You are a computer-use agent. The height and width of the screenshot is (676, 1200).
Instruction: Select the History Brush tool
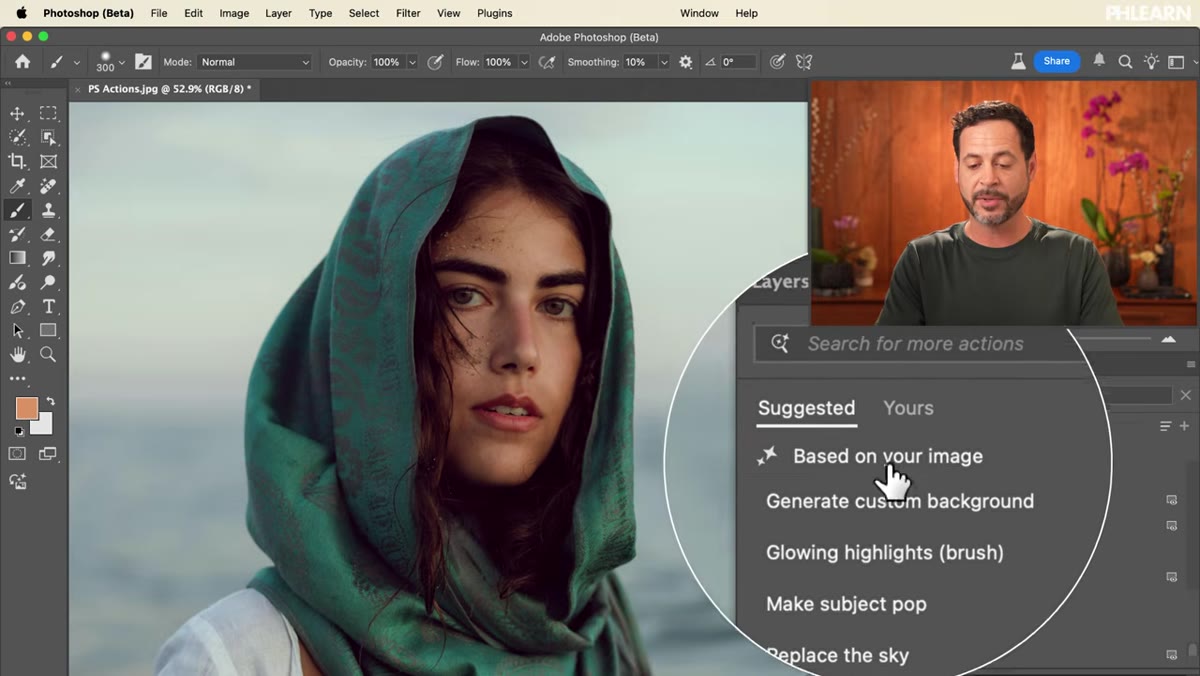[x=17, y=234]
